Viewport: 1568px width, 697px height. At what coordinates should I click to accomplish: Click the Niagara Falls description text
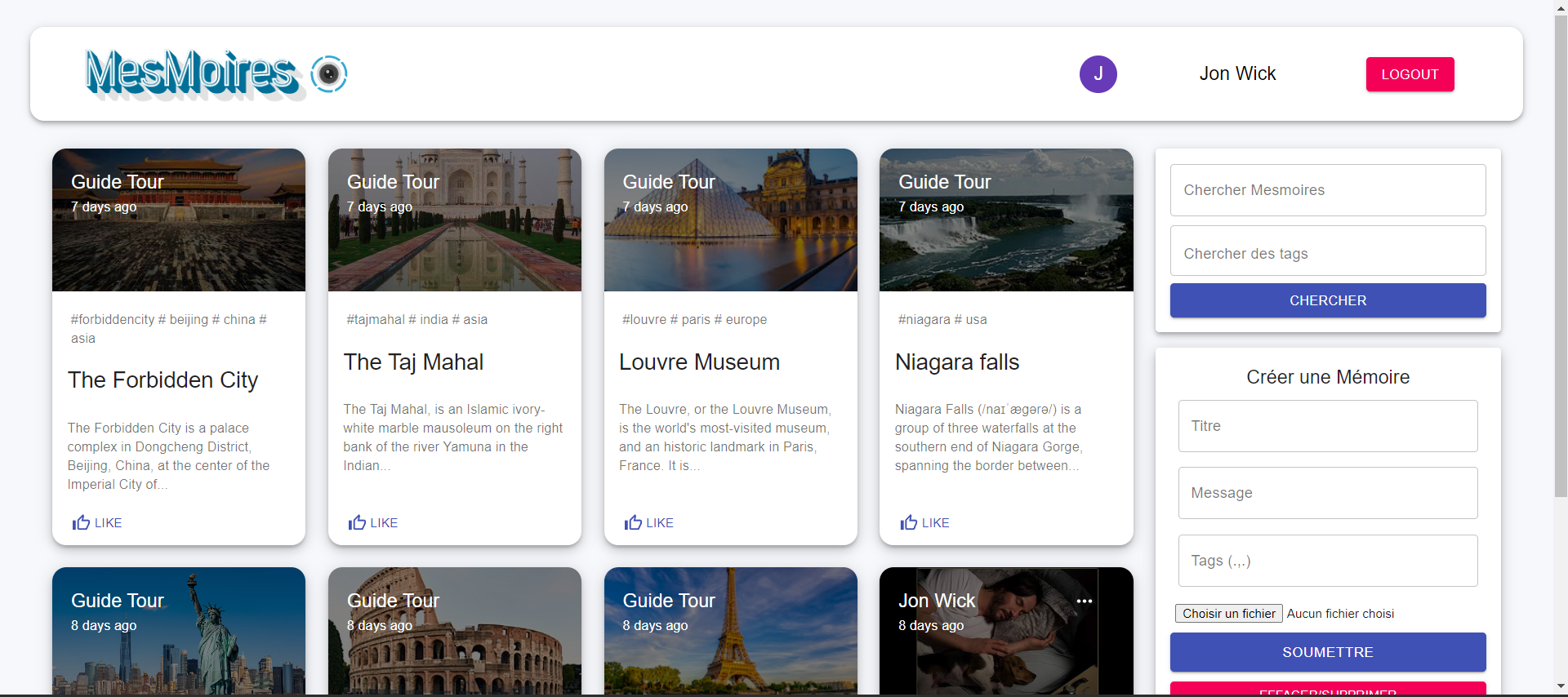click(x=989, y=437)
